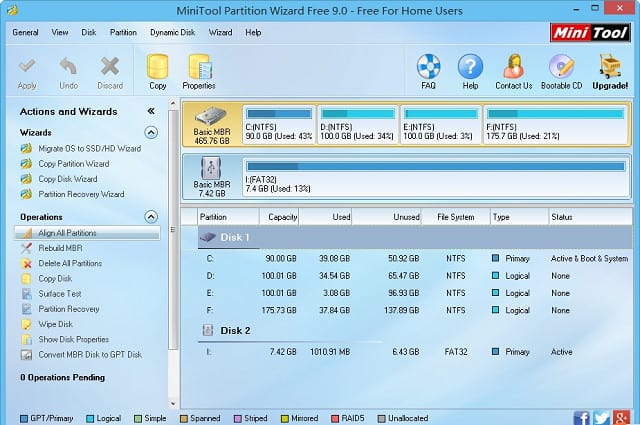Select the E: partition row
This screenshot has height=425, width=640.
415,293
